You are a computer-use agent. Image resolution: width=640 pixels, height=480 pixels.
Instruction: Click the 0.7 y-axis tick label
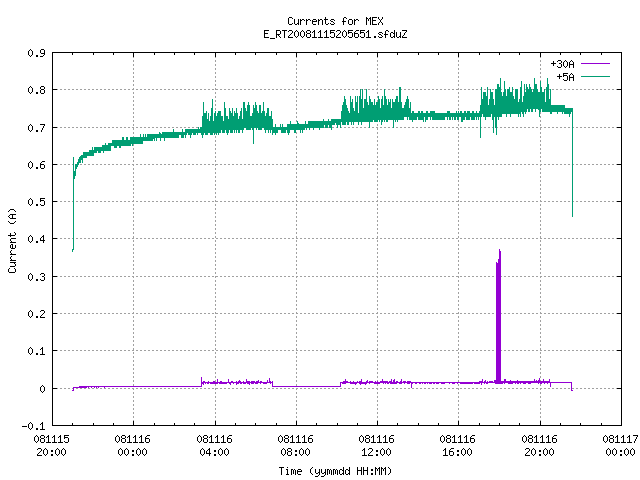tap(36, 128)
